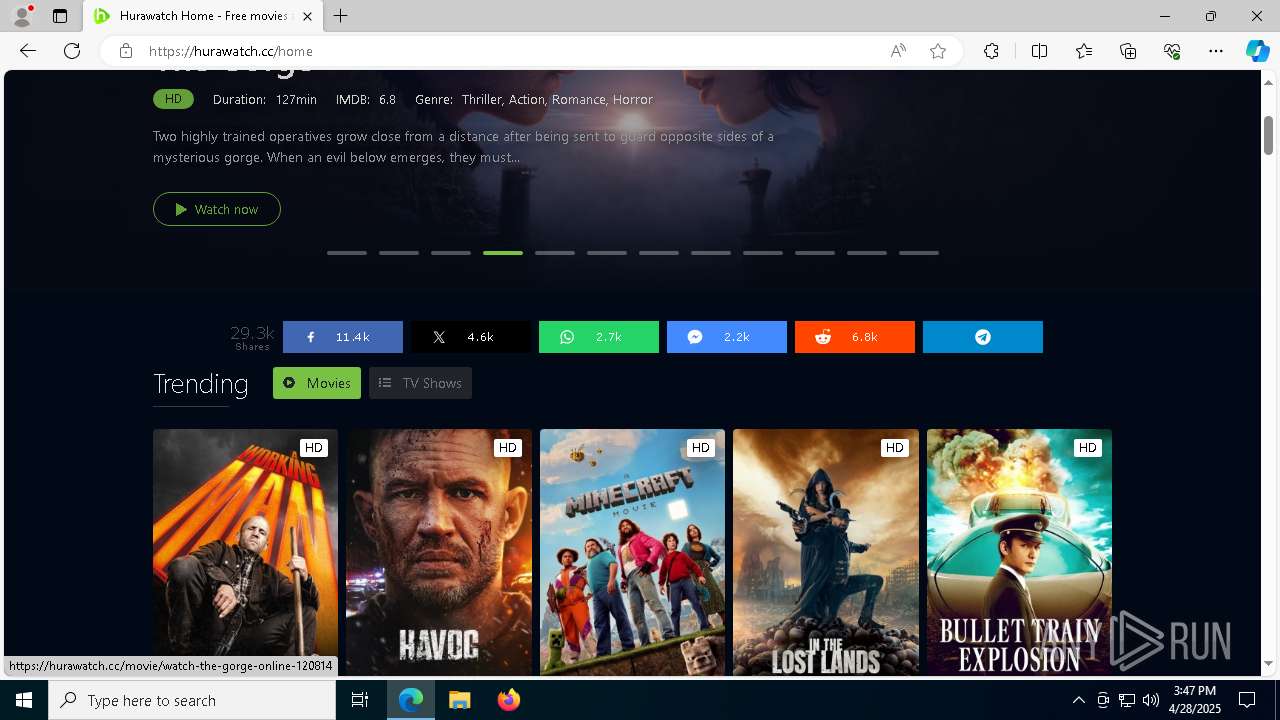This screenshot has width=1280, height=720.
Task: Go to first carousel slide indicator
Action: click(x=347, y=253)
